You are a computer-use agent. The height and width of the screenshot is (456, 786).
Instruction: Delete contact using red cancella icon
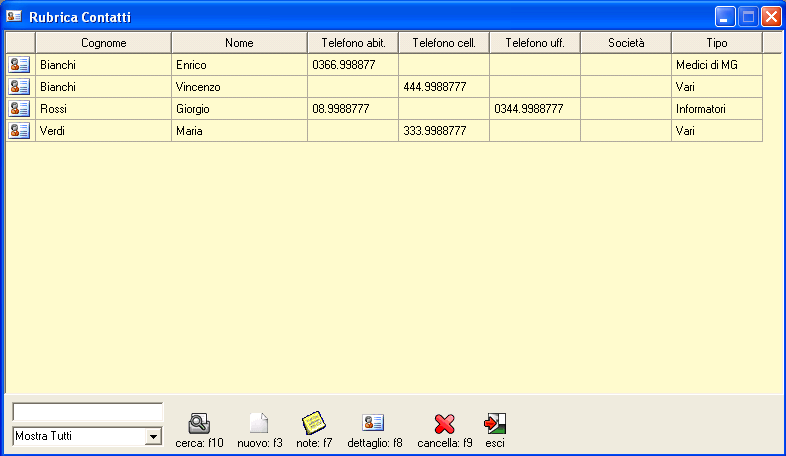coord(445,424)
